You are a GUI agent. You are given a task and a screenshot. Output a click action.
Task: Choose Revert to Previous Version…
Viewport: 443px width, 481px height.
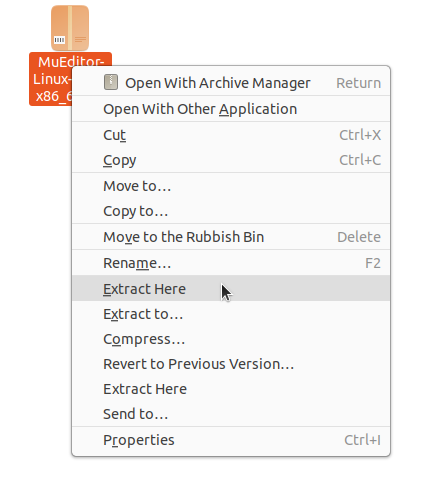click(x=231, y=364)
